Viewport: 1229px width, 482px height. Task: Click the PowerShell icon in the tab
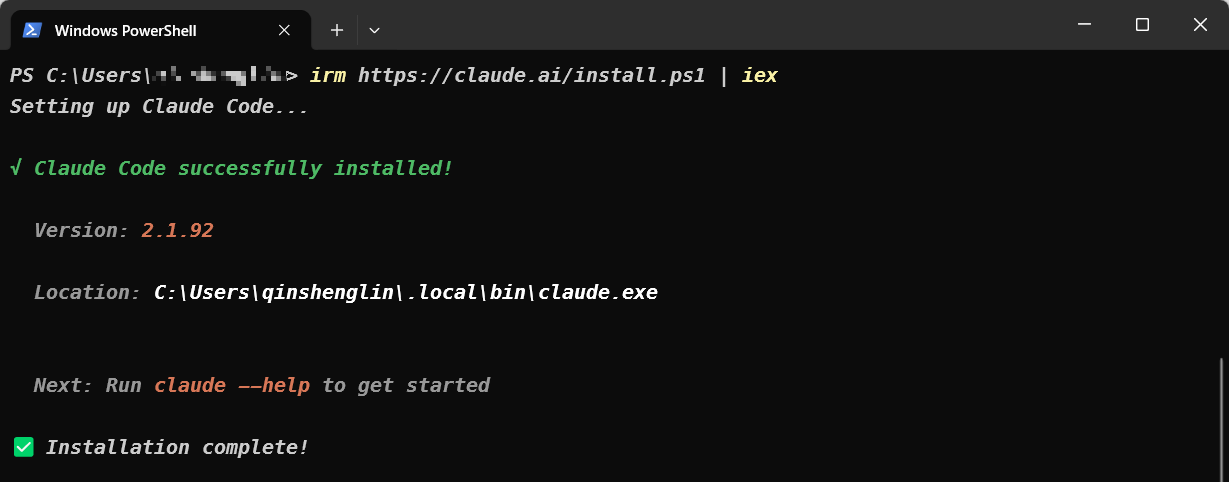[32, 30]
